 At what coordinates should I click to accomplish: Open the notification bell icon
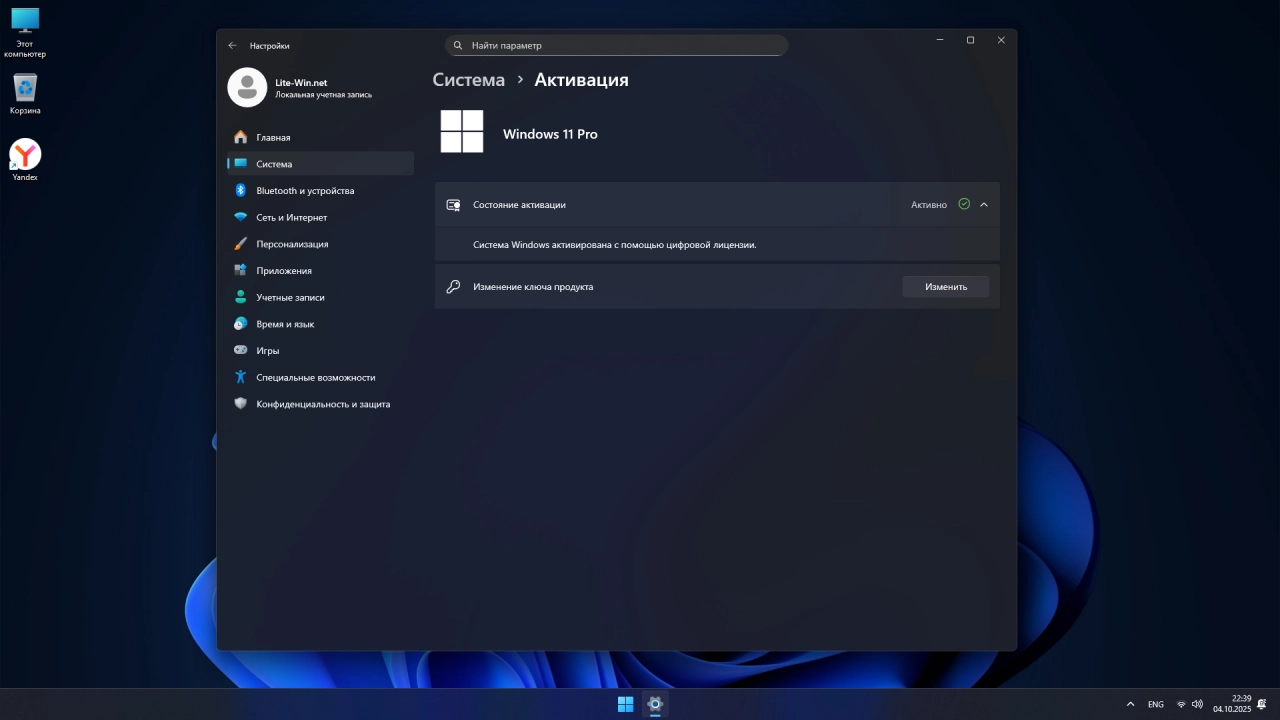coord(1262,704)
